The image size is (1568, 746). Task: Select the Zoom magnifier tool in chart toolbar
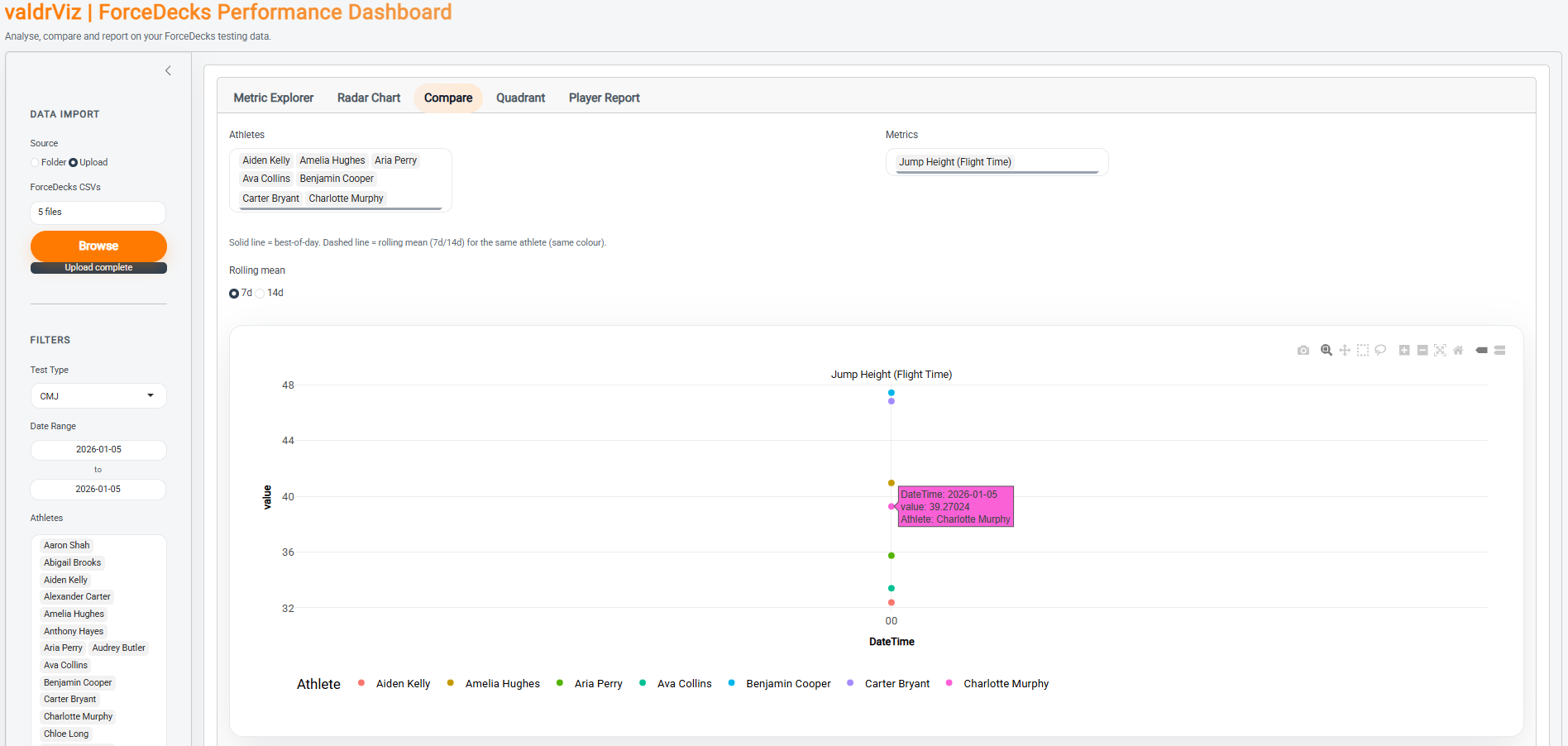(x=1327, y=351)
